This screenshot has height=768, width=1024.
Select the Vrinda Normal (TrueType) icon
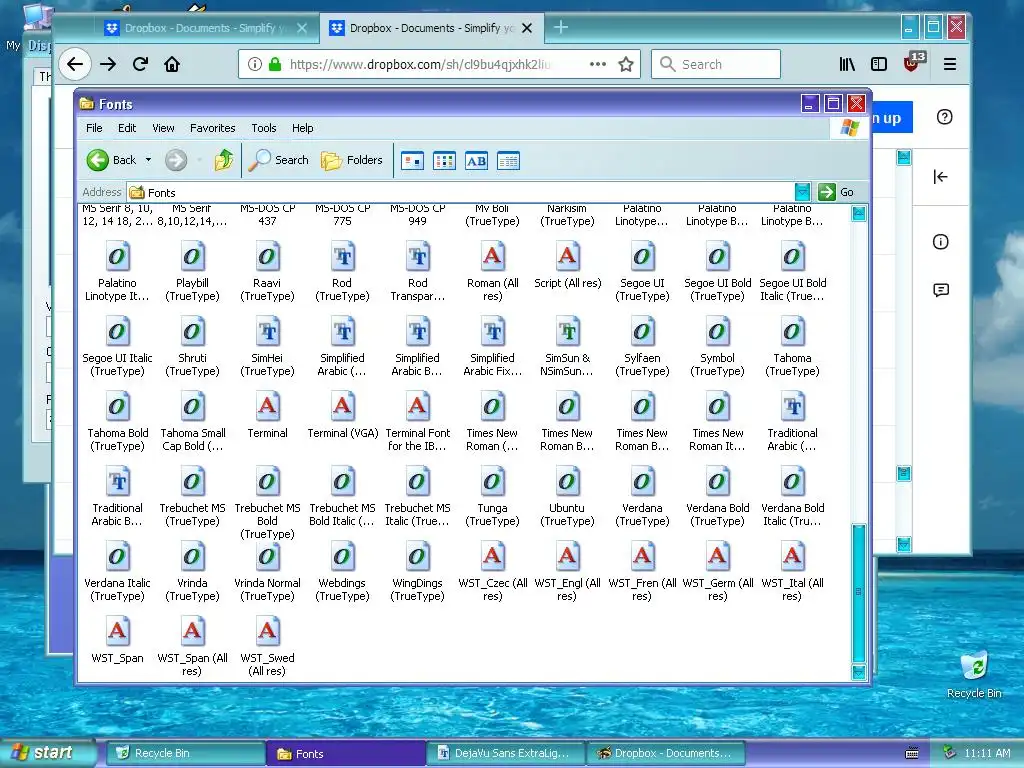point(267,556)
